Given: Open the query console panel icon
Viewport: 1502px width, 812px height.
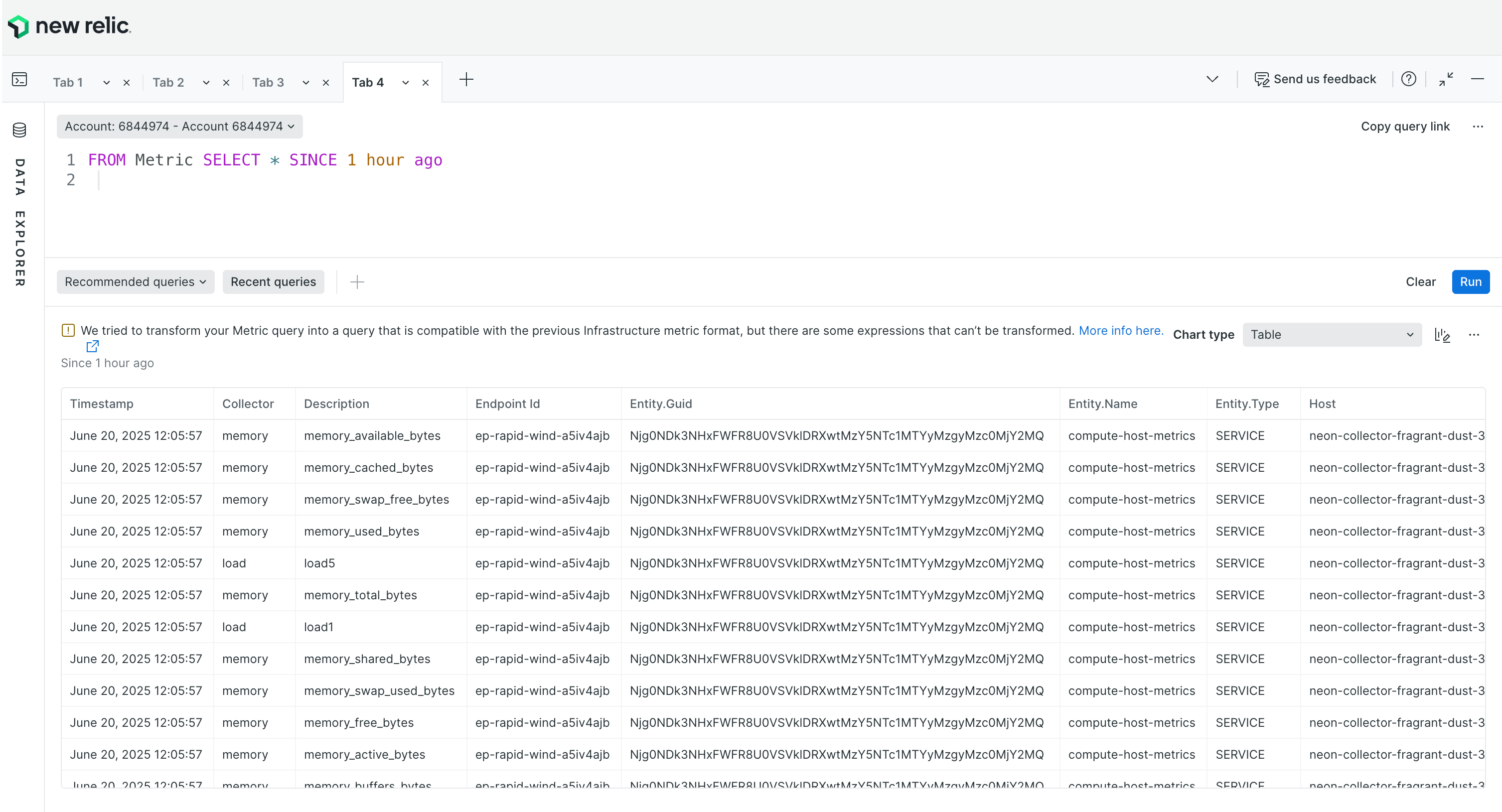Looking at the screenshot, I should click(19, 79).
